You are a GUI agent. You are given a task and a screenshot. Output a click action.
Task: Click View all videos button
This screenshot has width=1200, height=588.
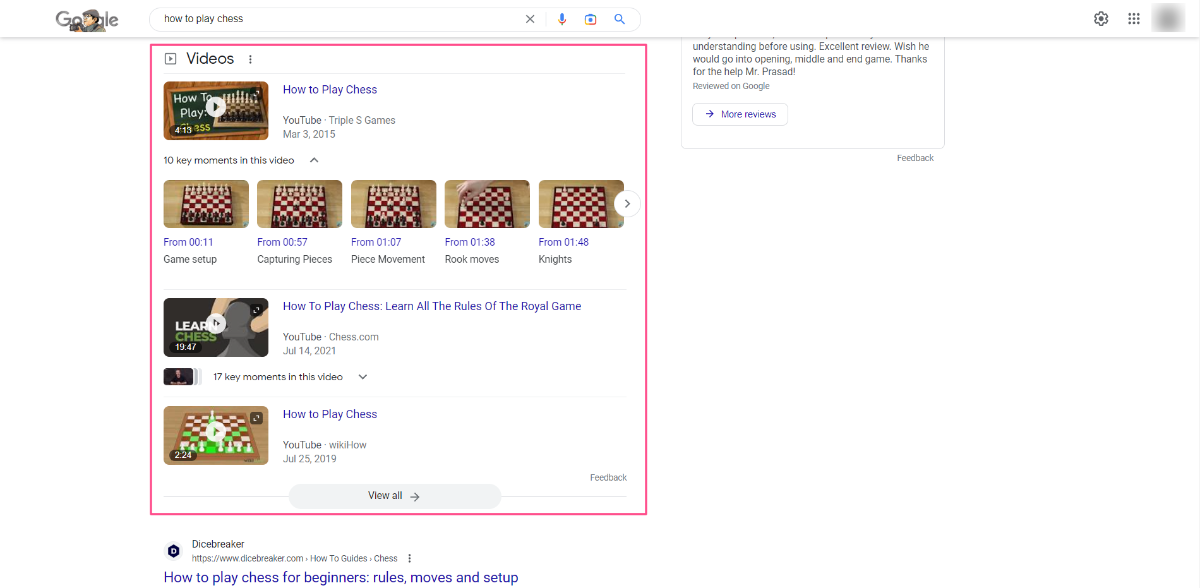click(x=394, y=496)
